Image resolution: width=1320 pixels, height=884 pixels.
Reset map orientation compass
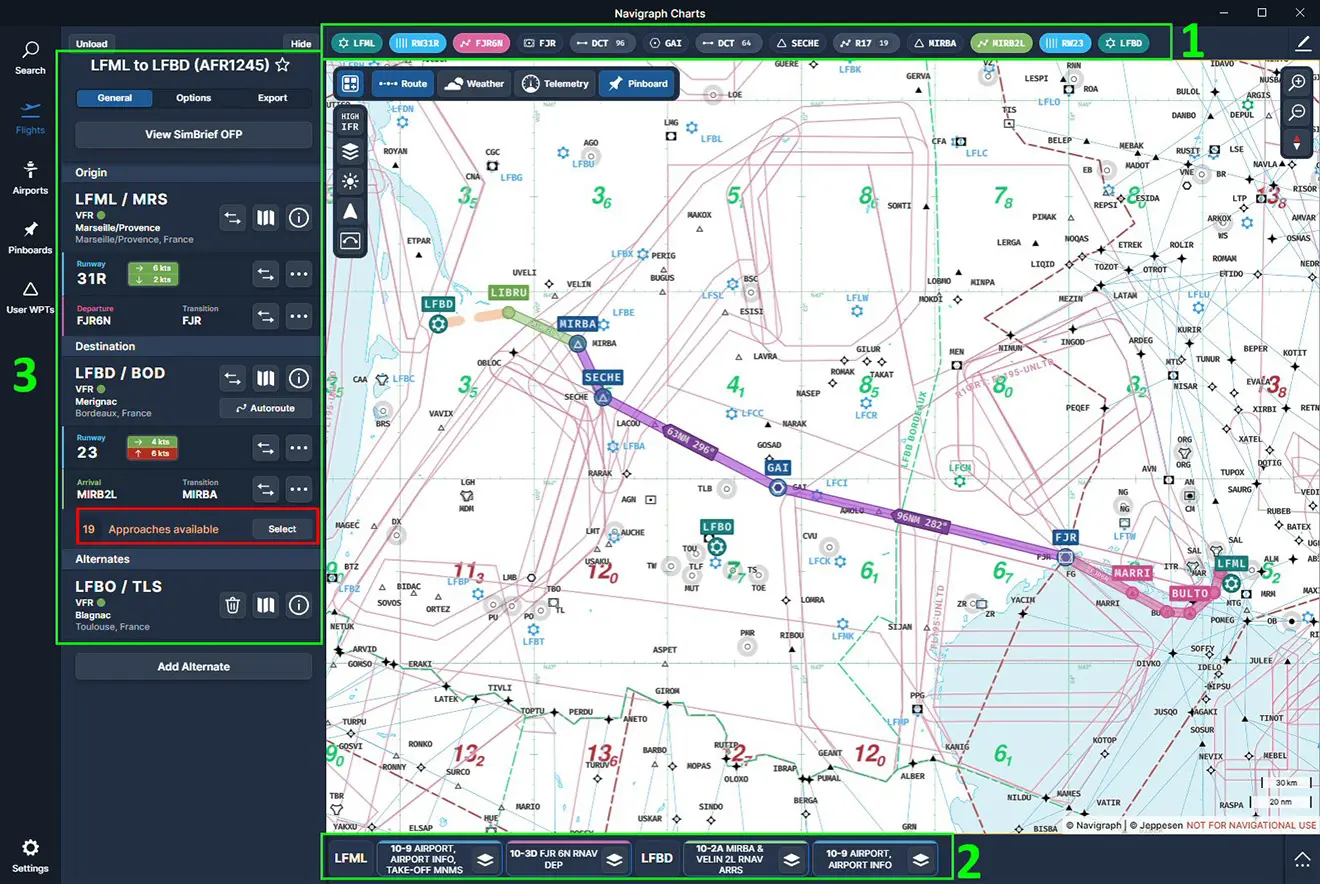tap(1297, 142)
